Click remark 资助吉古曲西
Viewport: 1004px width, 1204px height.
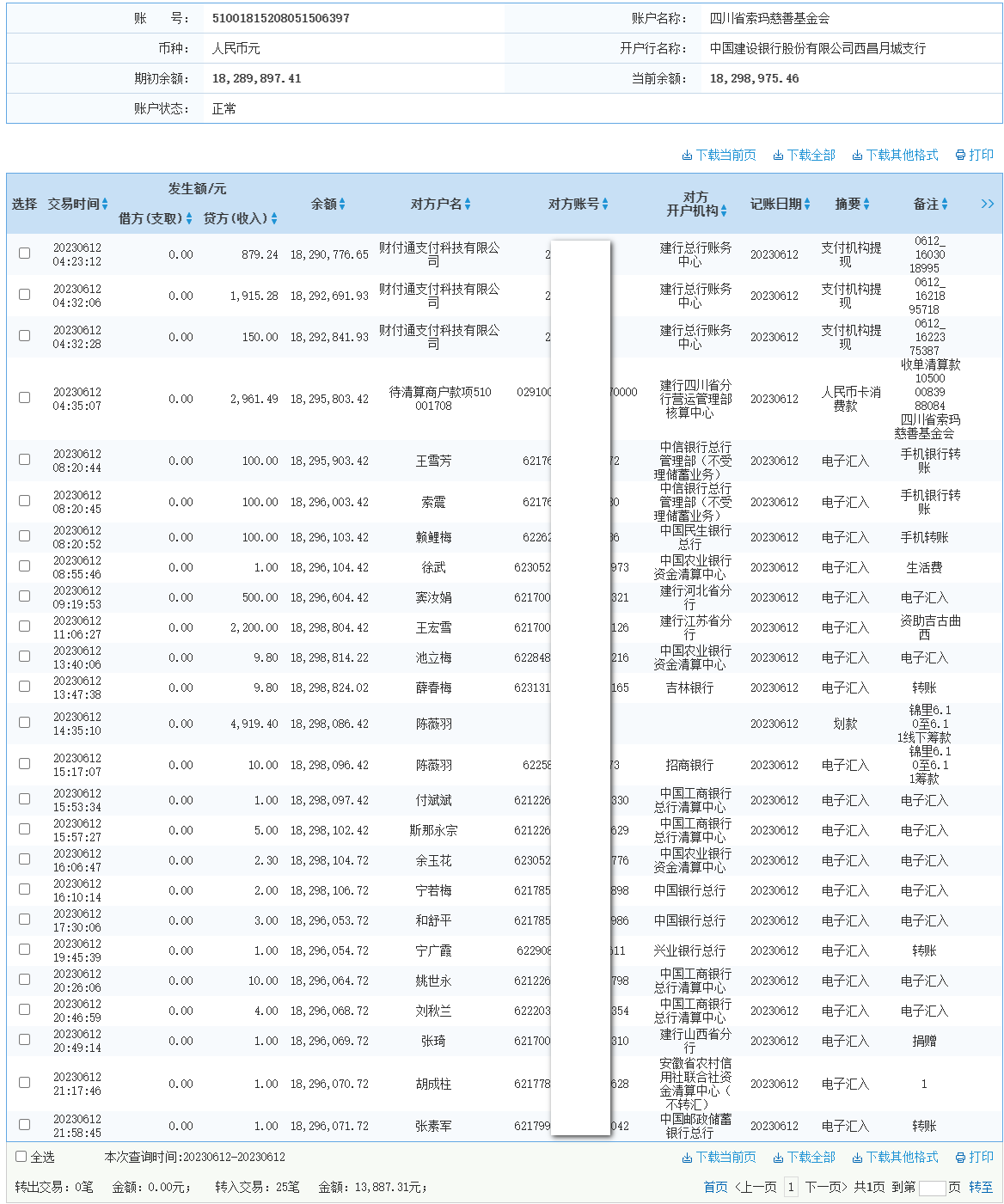coord(930,627)
